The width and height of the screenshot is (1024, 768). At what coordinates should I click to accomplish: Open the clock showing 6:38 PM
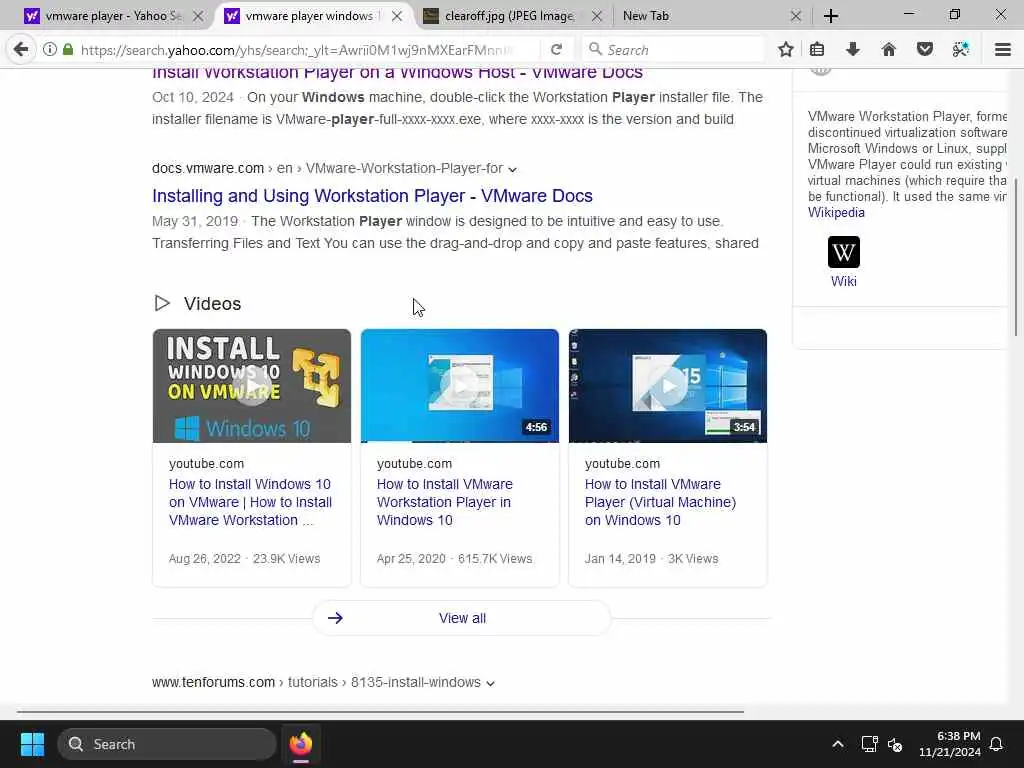[x=950, y=744]
